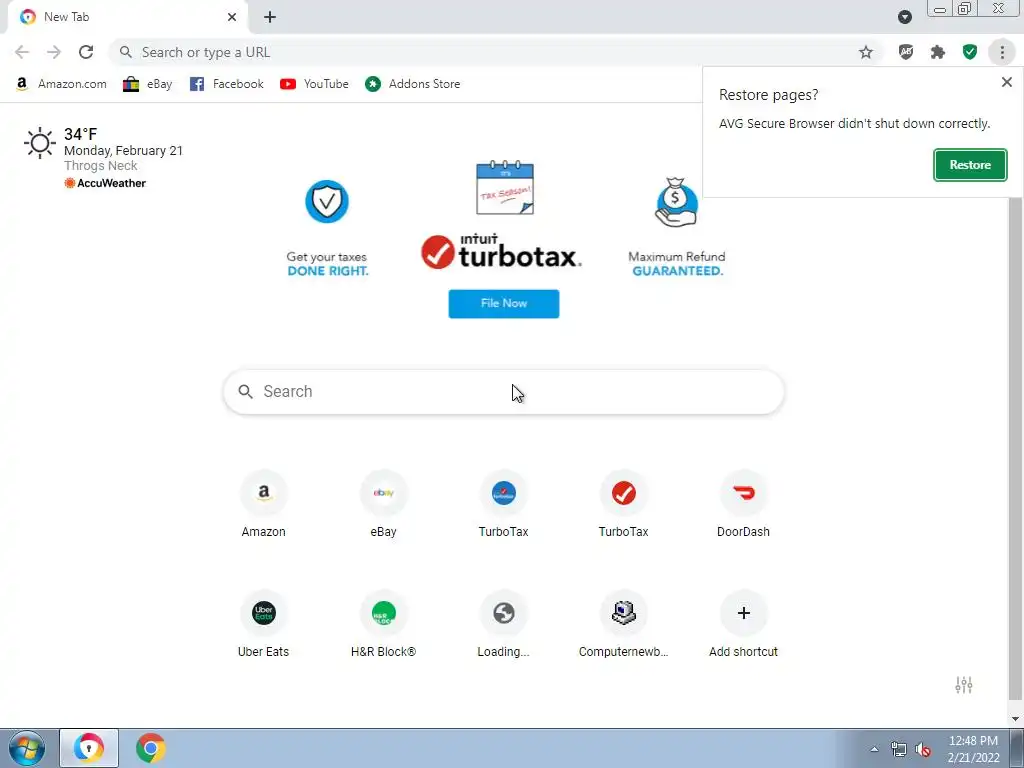Open the Extensions puzzle-piece menu
Image resolution: width=1024 pixels, height=768 pixels.
938,52
